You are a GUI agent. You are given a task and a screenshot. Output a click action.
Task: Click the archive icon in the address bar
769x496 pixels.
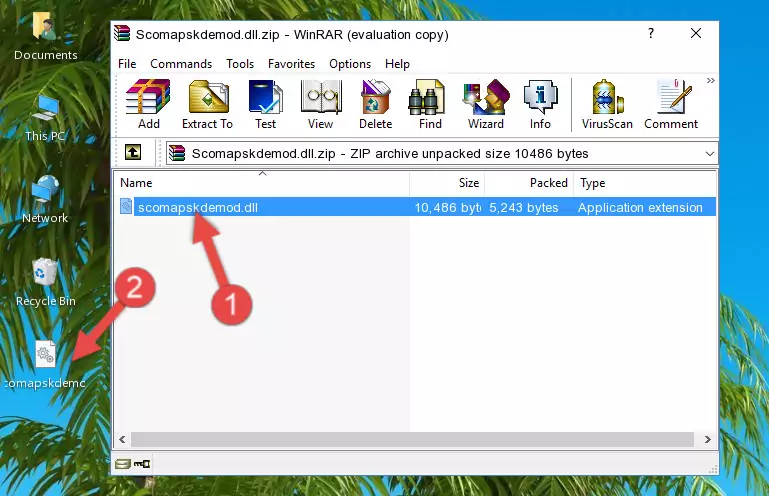177,154
